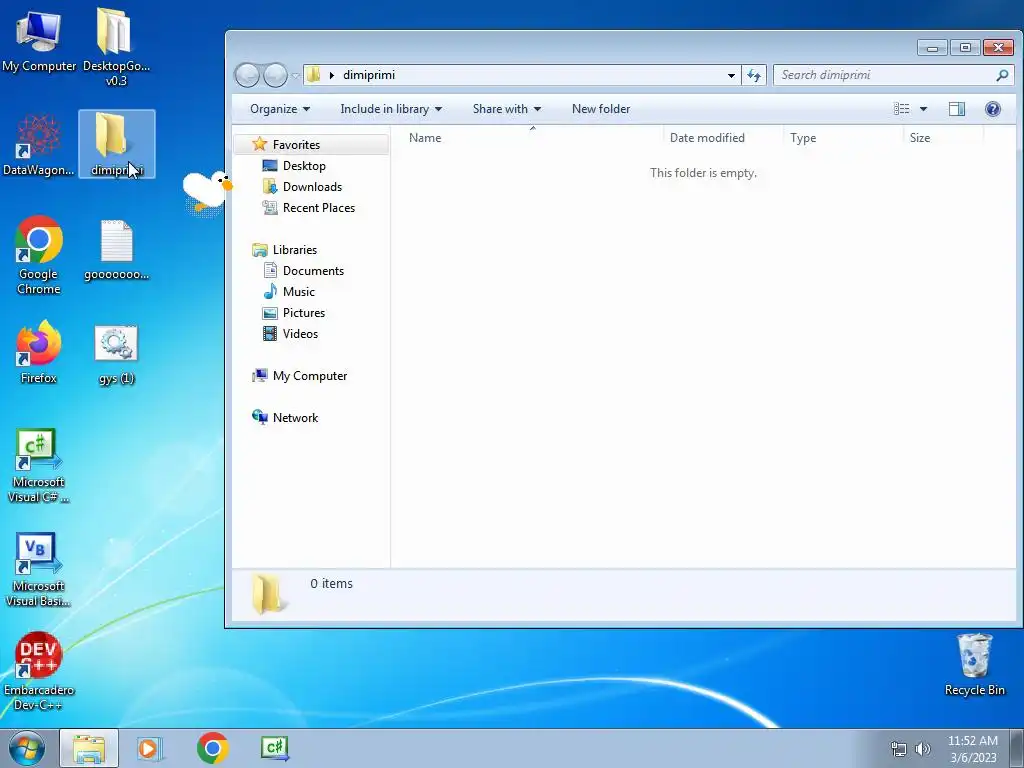Screen dimensions: 1024x768
Task: Open the recent pages dropdown arrow
Action: 295,76
